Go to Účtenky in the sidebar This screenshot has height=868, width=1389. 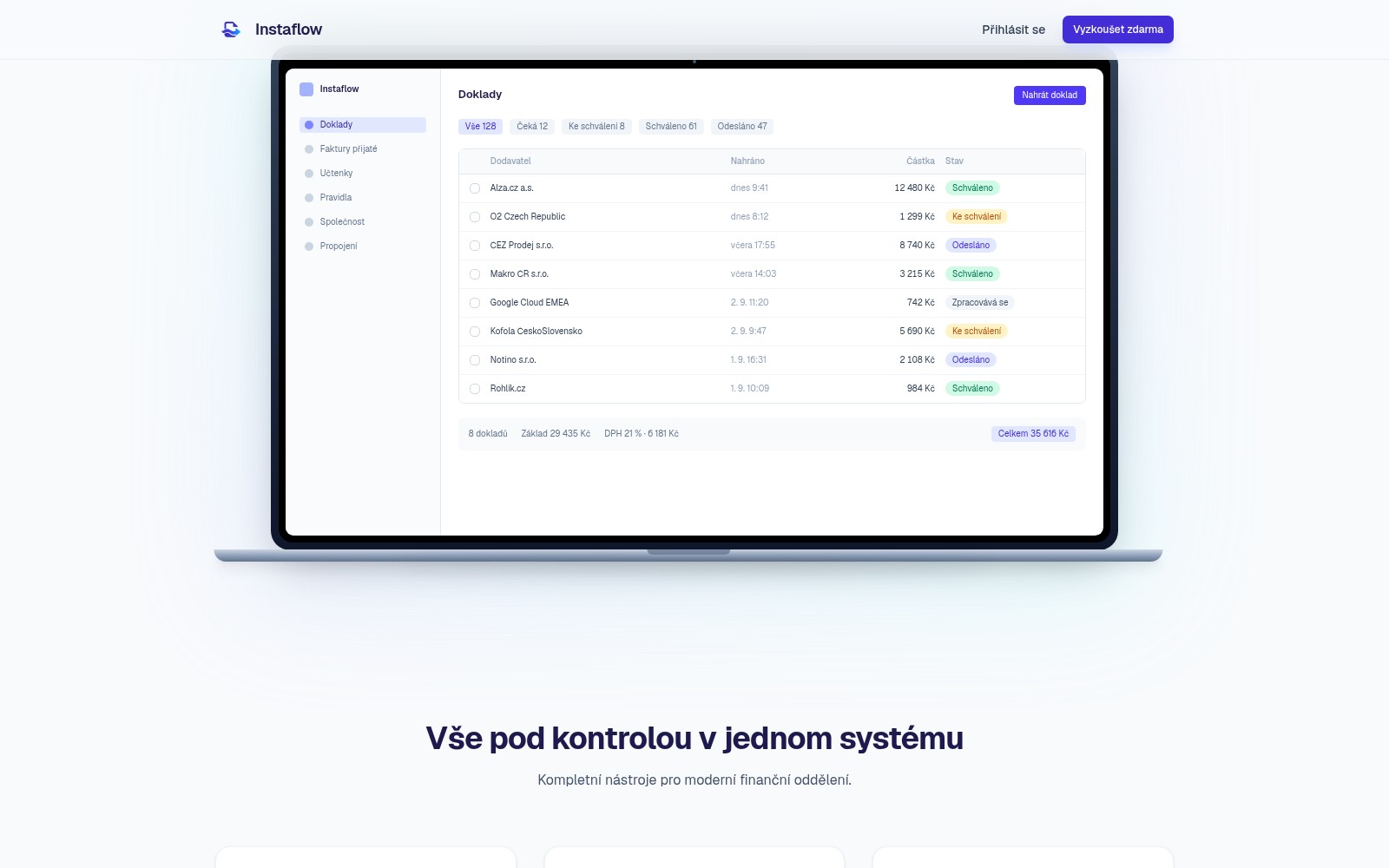(363, 174)
